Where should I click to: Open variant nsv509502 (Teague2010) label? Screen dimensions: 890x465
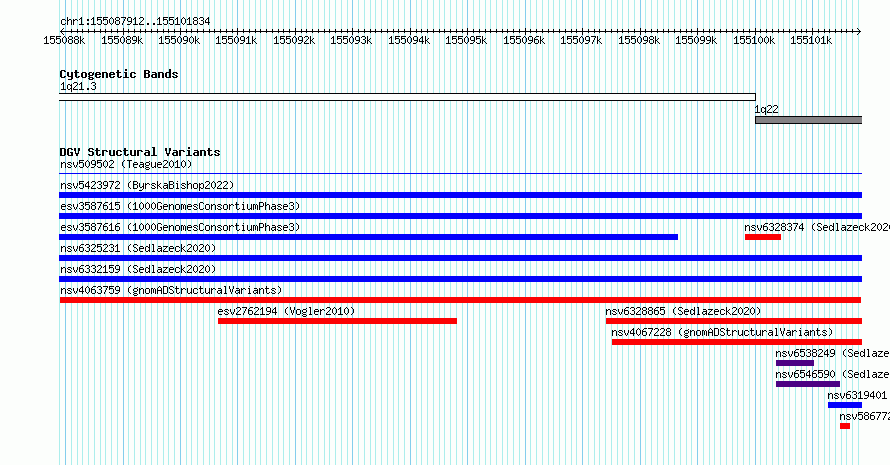coord(126,164)
